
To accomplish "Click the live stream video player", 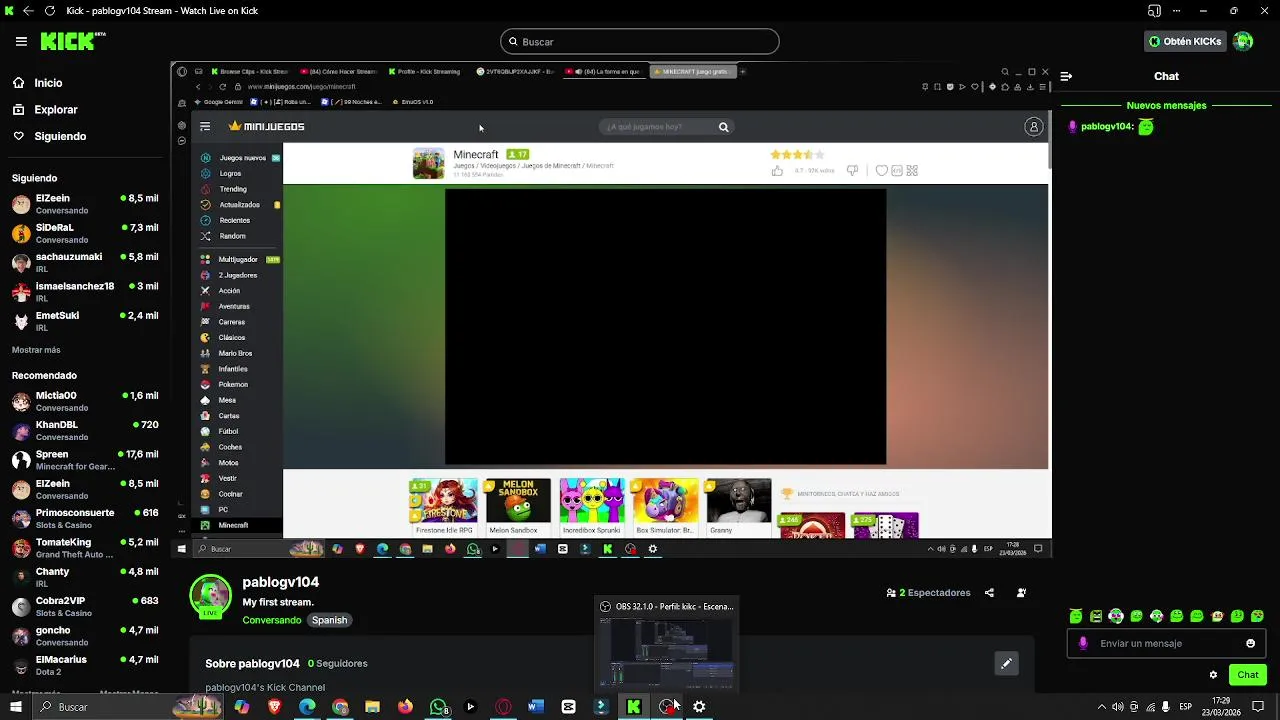I will [611, 309].
